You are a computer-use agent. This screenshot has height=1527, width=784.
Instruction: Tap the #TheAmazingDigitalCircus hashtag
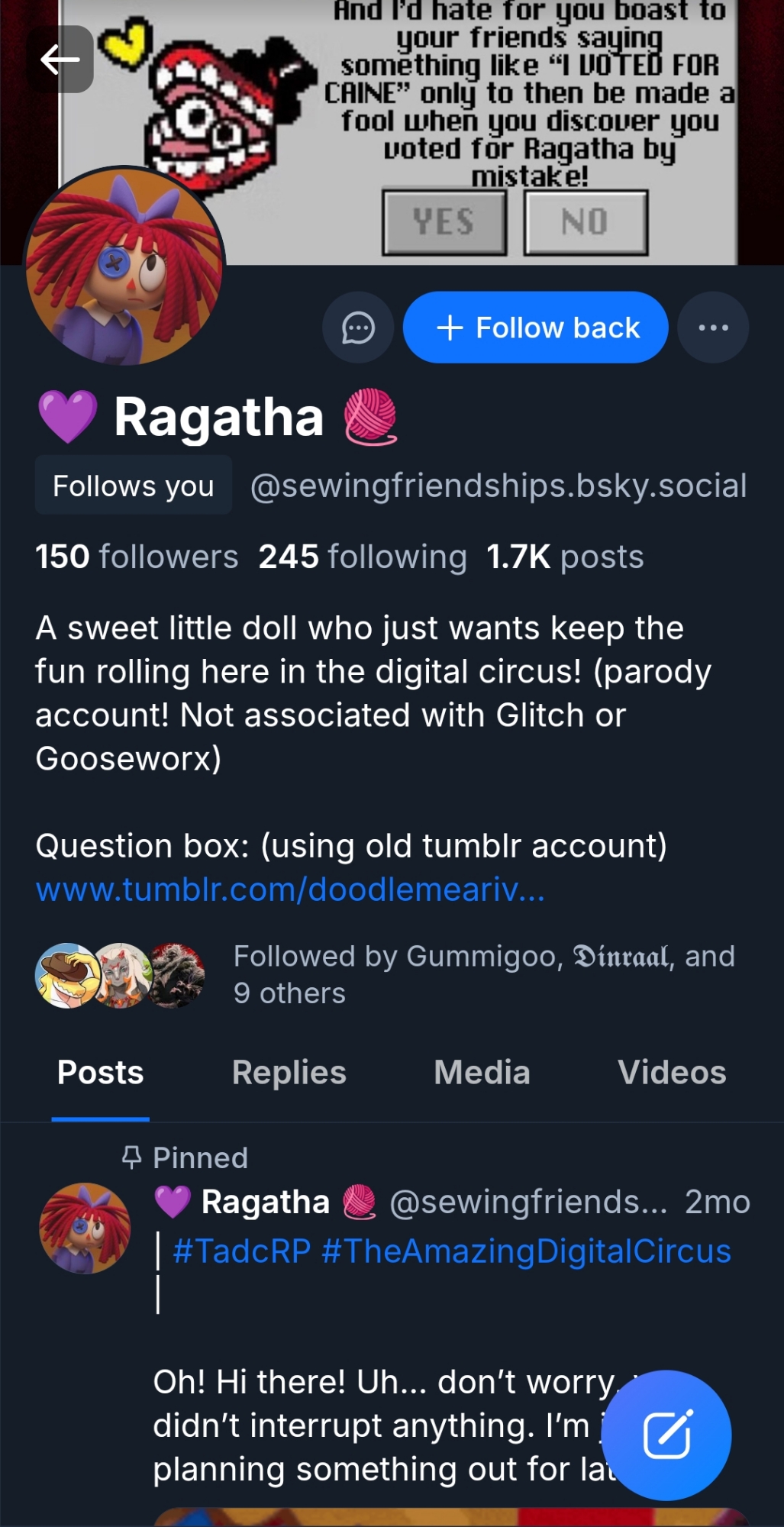tap(527, 1251)
